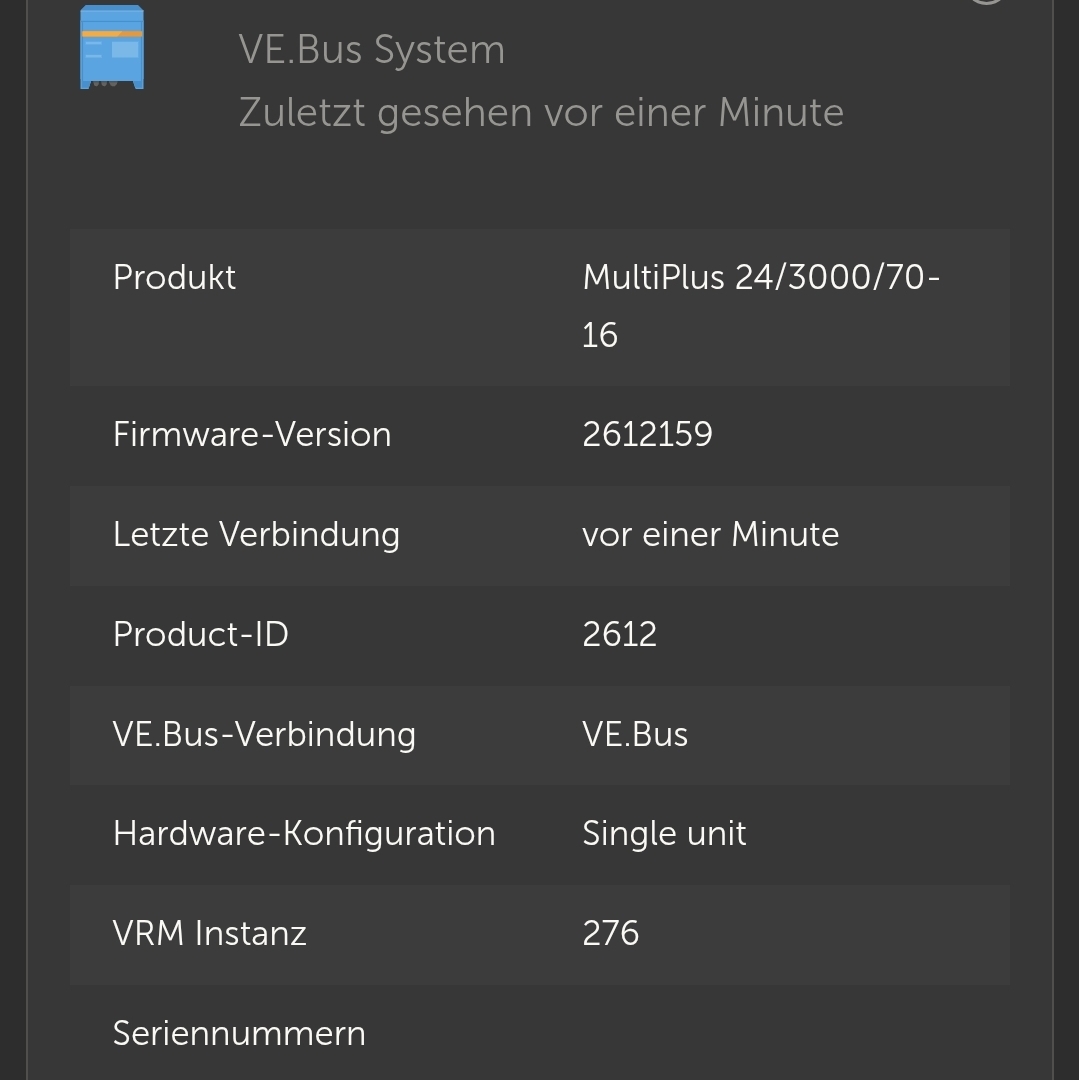Viewport: 1079px width, 1080px height.
Task: Select the Produkt row label
Action: [175, 277]
